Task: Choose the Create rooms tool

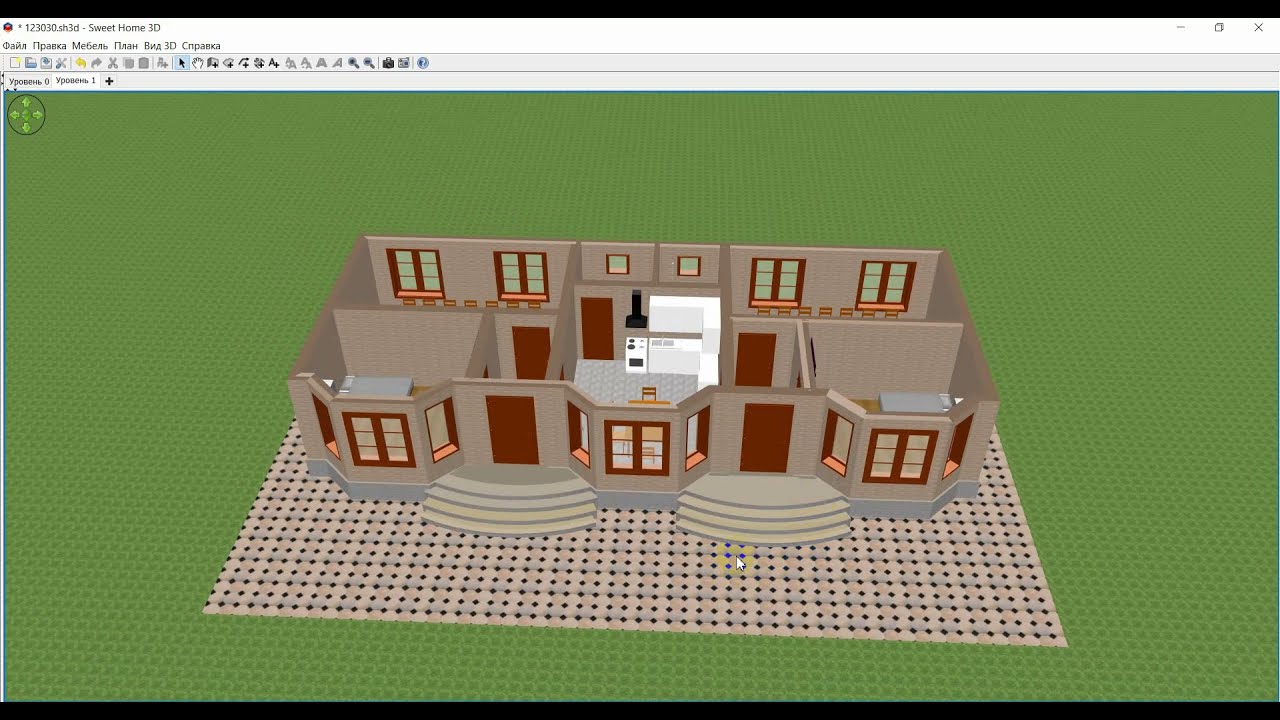Action: 228,63
